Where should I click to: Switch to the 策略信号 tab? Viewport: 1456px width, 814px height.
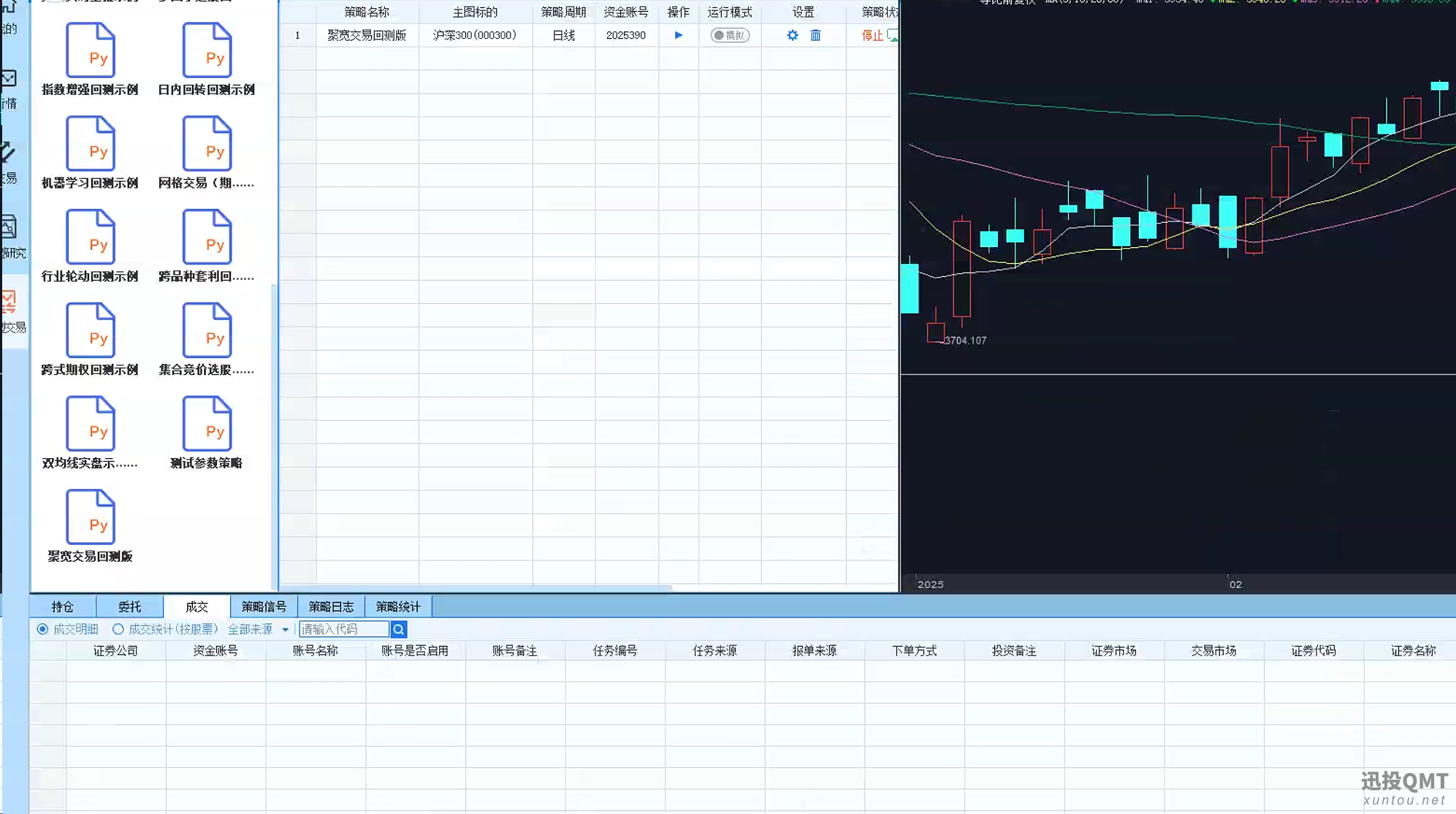(x=264, y=606)
